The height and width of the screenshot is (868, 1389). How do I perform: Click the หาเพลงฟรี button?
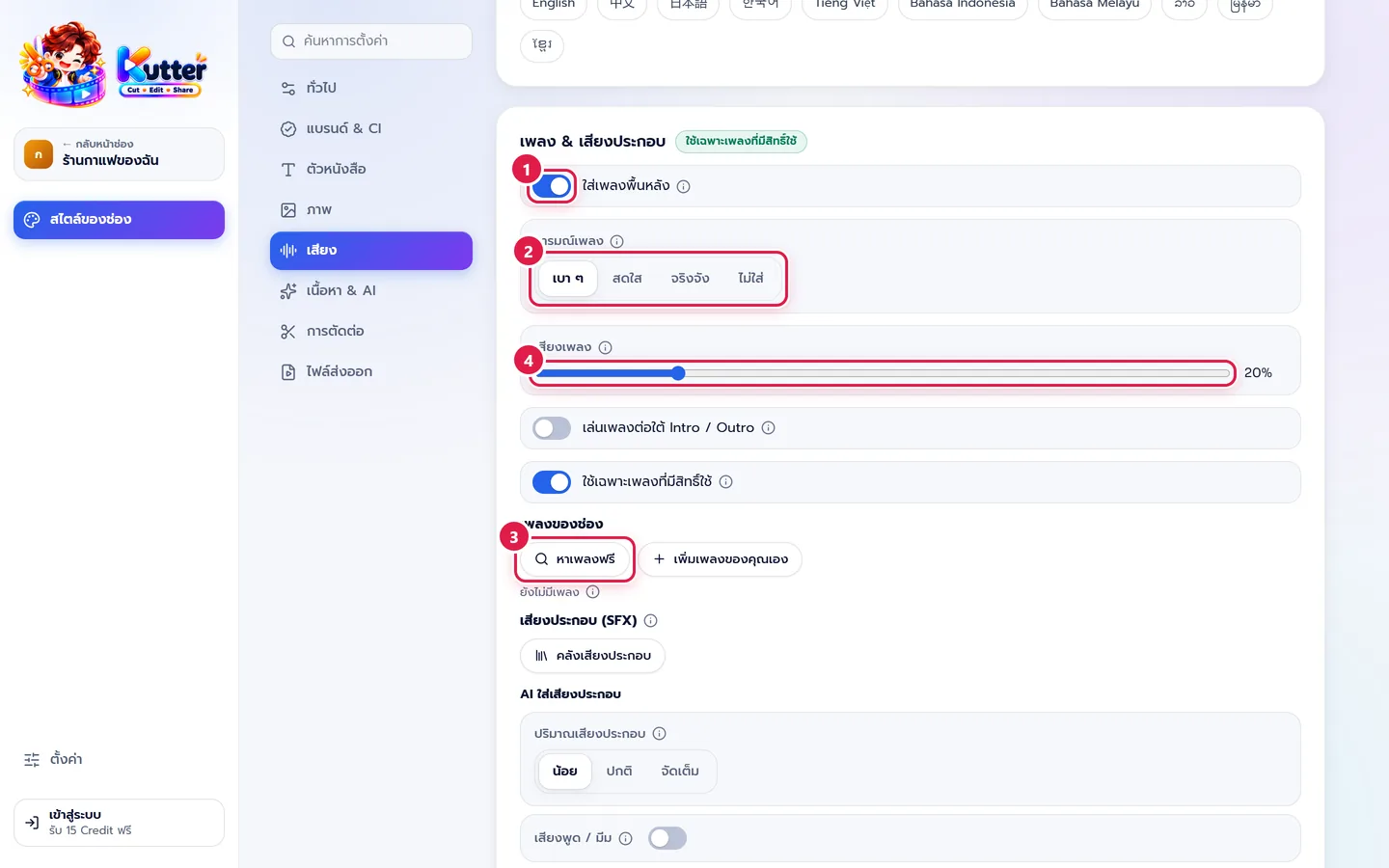576,559
